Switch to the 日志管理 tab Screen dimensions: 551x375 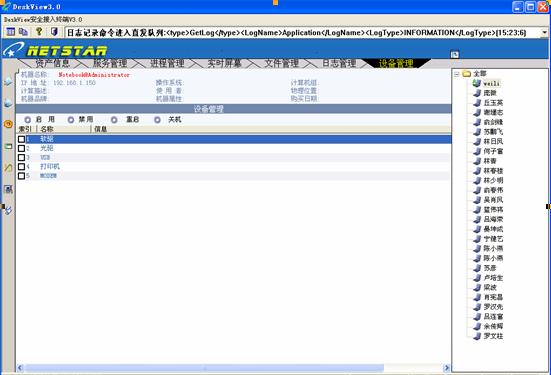tap(339, 63)
